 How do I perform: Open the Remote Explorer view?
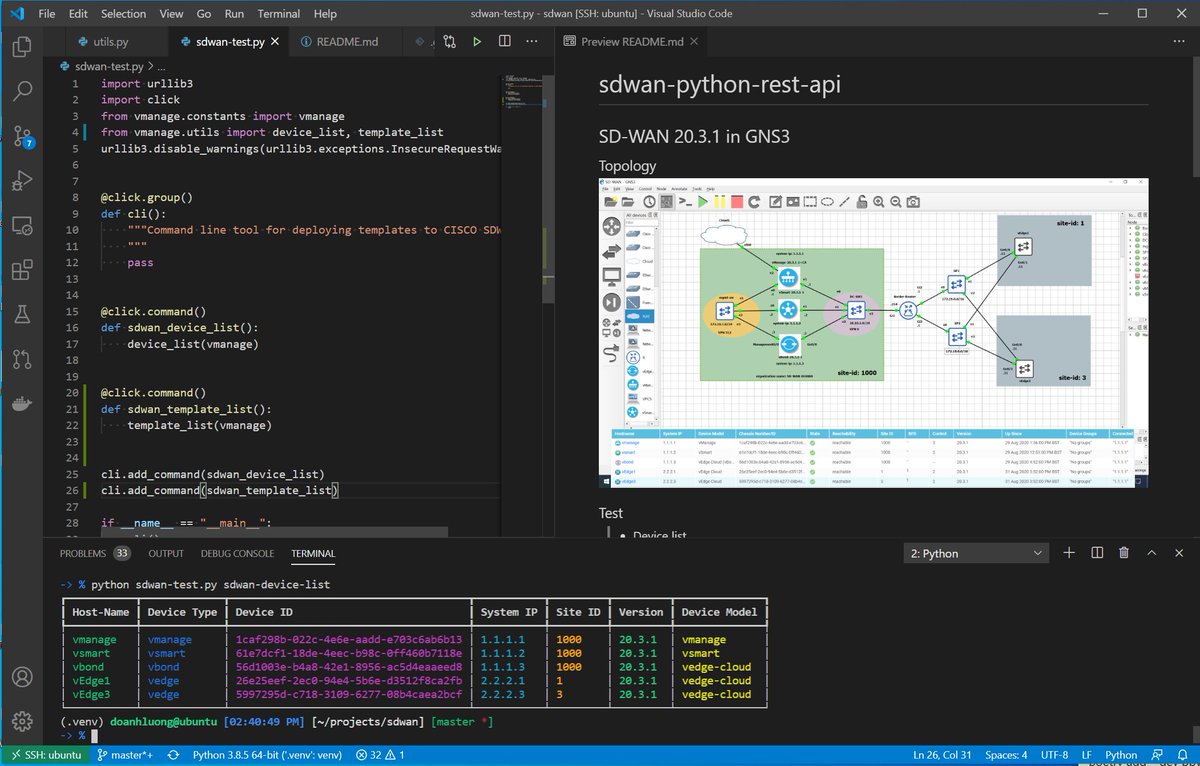tap(22, 226)
